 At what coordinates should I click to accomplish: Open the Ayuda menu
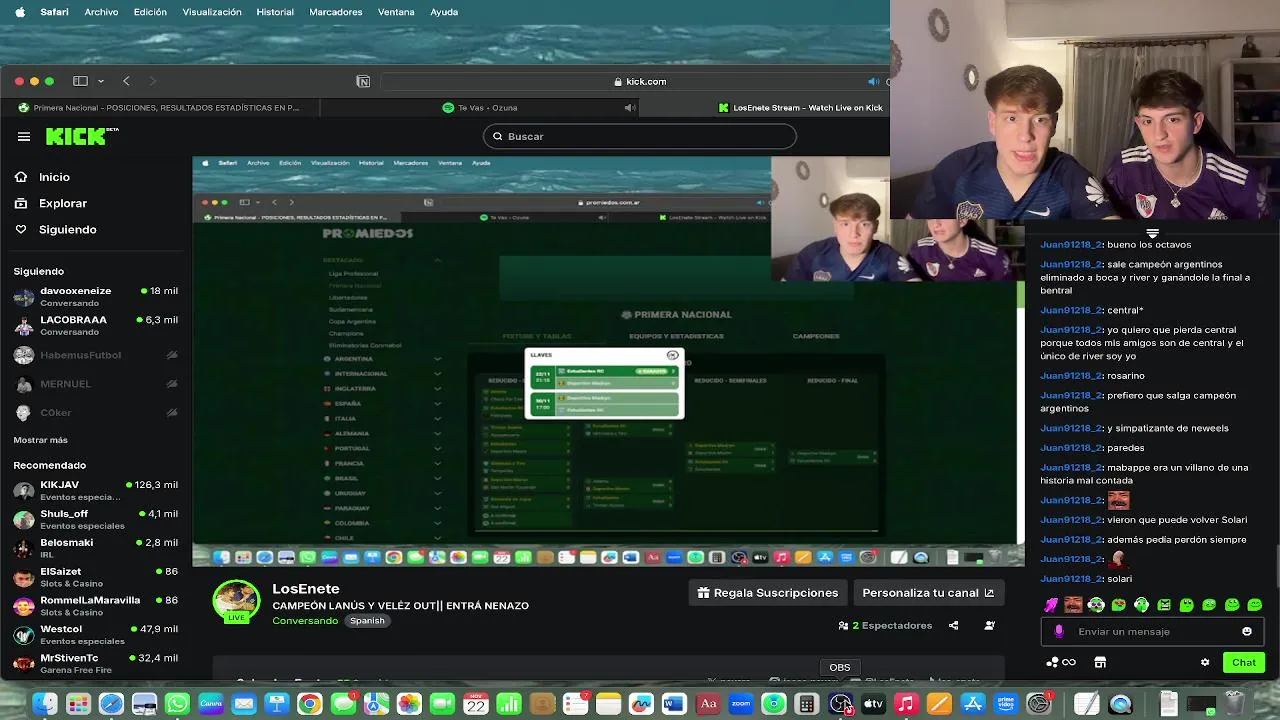(444, 12)
